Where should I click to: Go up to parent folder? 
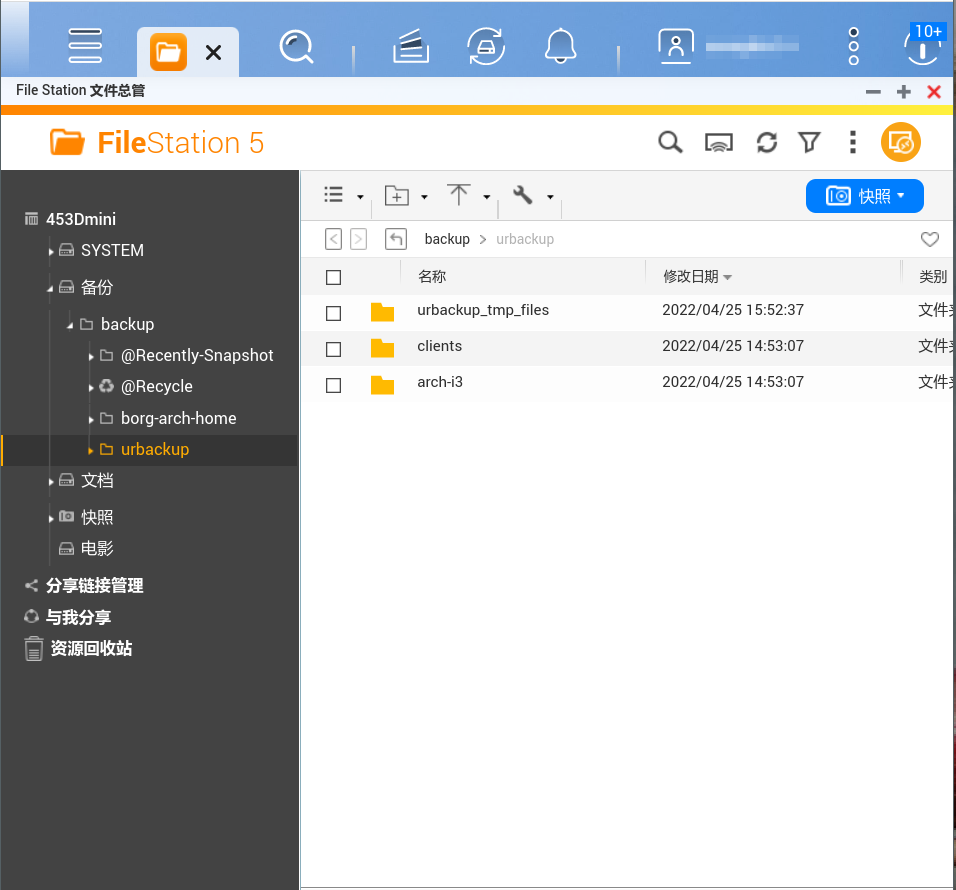coord(396,239)
